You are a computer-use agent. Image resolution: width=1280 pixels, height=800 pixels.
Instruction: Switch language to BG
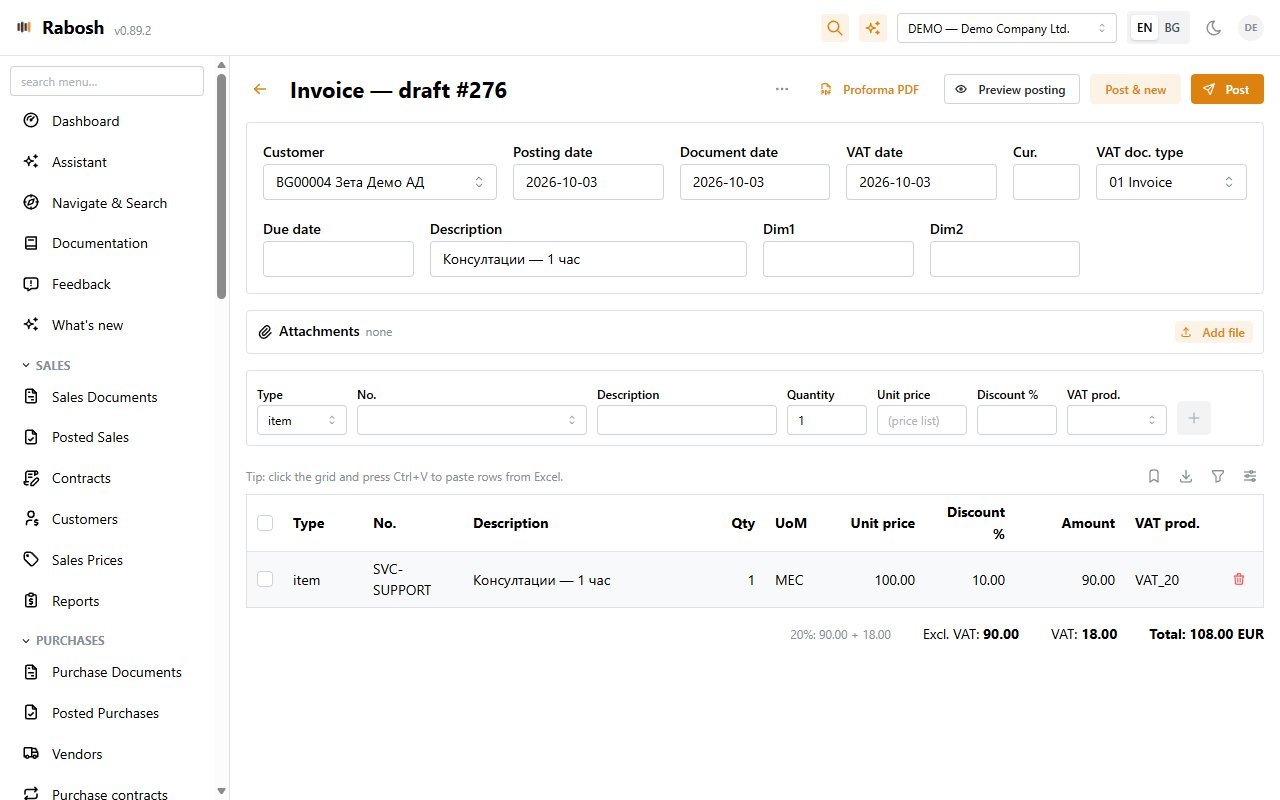(x=1172, y=28)
